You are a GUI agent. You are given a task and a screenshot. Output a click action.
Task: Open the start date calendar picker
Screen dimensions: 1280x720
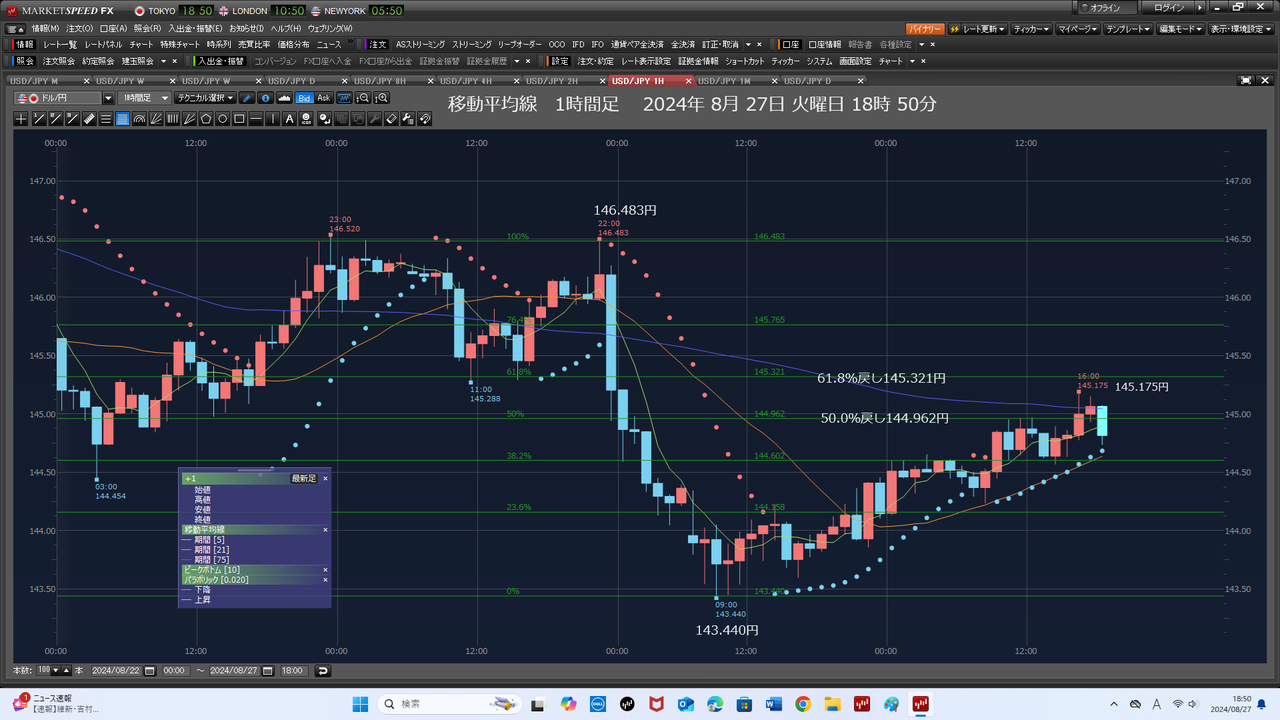click(150, 670)
